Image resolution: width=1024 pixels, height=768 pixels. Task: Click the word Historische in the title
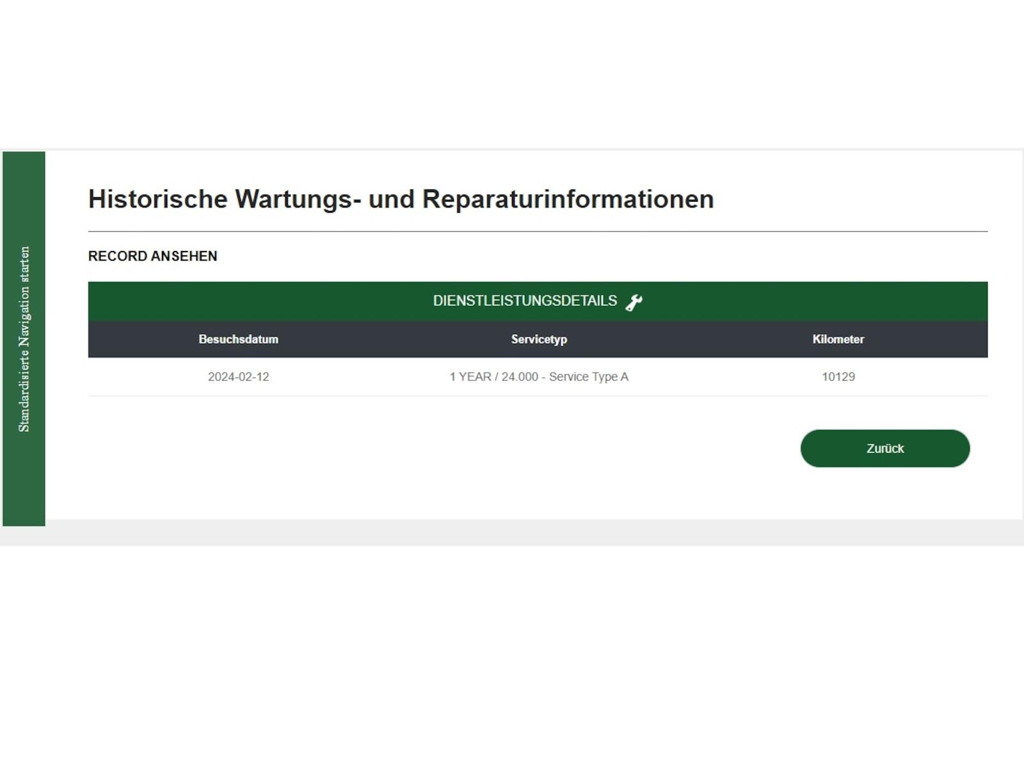pos(157,199)
